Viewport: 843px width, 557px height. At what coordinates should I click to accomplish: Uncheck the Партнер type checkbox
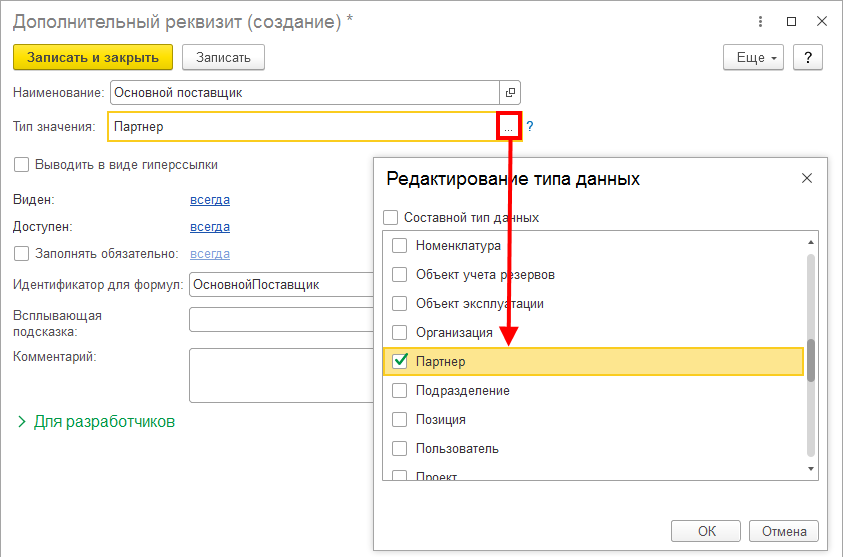(x=400, y=361)
